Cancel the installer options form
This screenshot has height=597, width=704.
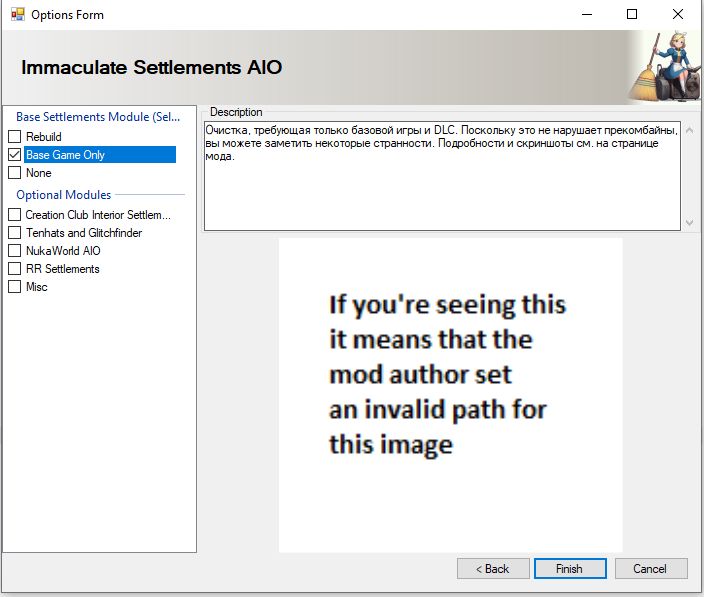click(651, 569)
